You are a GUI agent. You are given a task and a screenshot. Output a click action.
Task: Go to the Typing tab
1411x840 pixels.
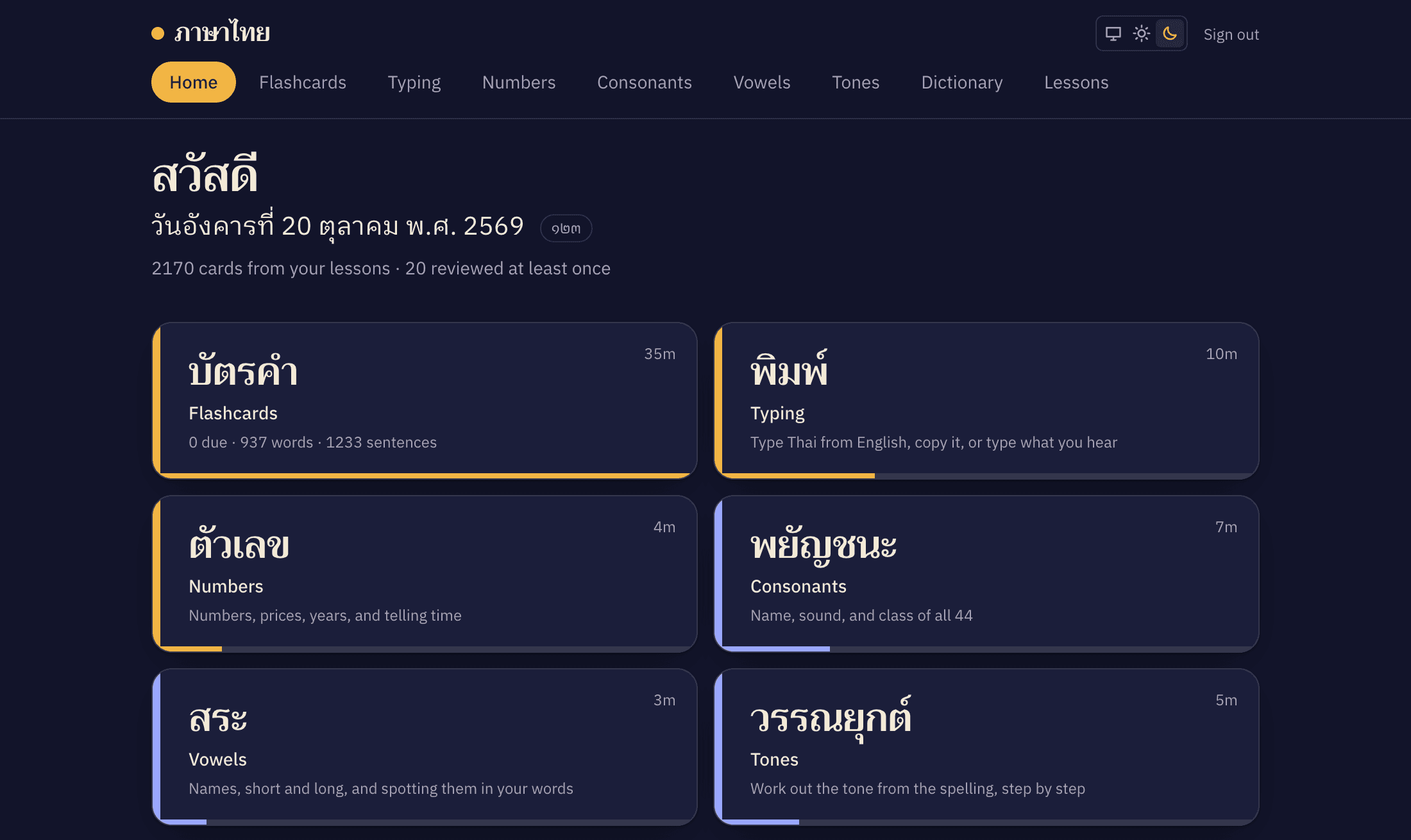tap(414, 82)
